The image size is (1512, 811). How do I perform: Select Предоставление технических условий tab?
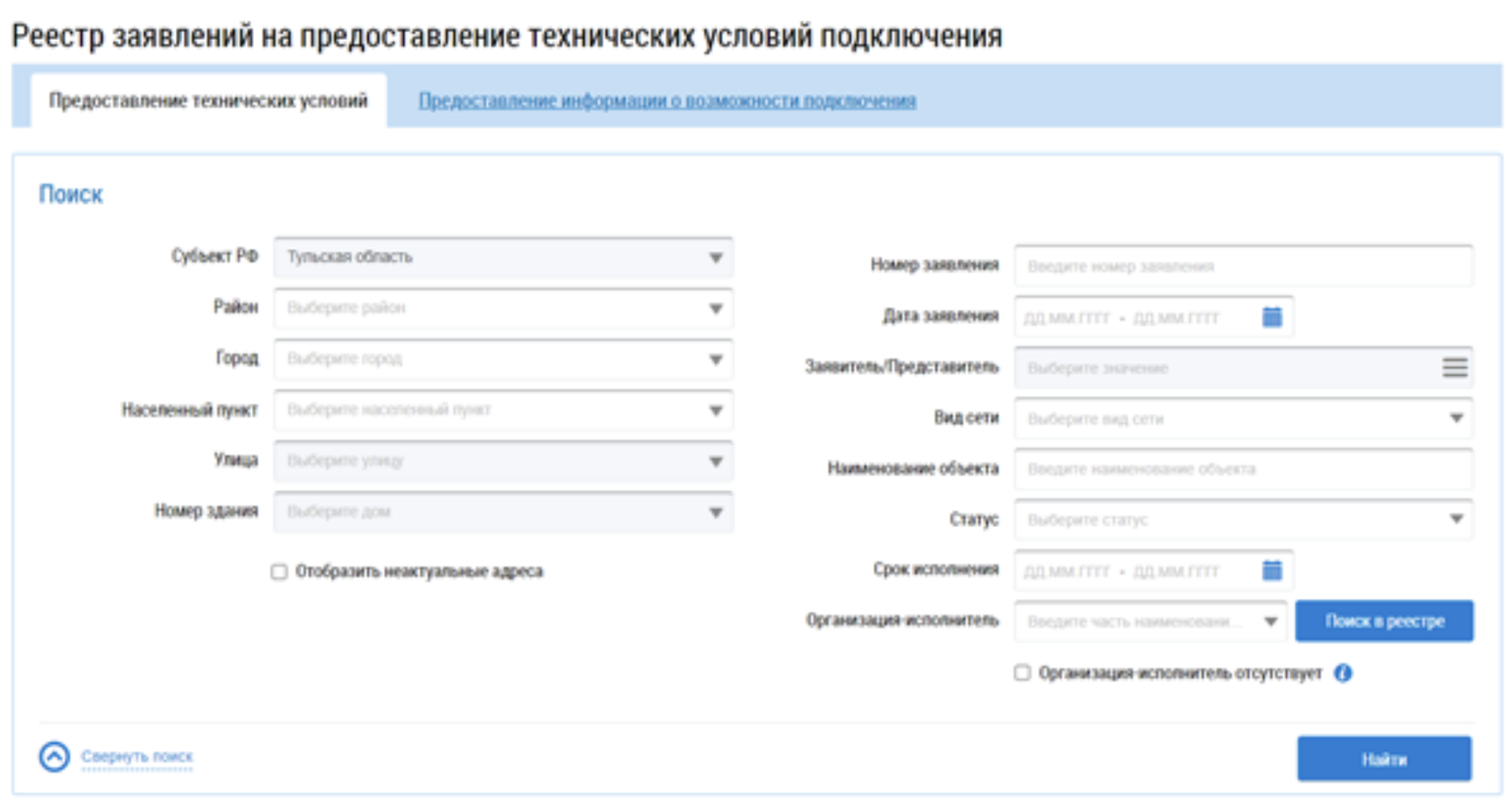pyautogui.click(x=208, y=100)
